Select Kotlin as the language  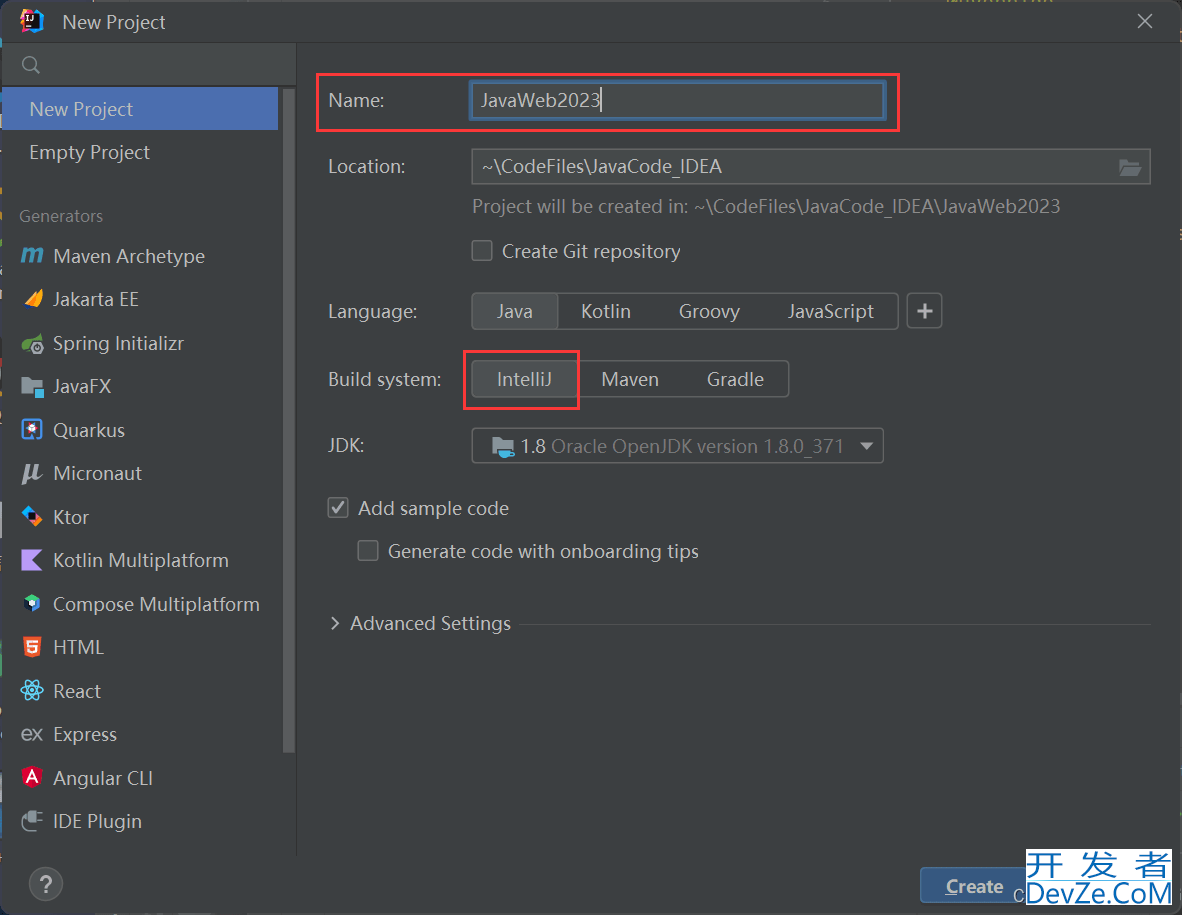point(605,311)
